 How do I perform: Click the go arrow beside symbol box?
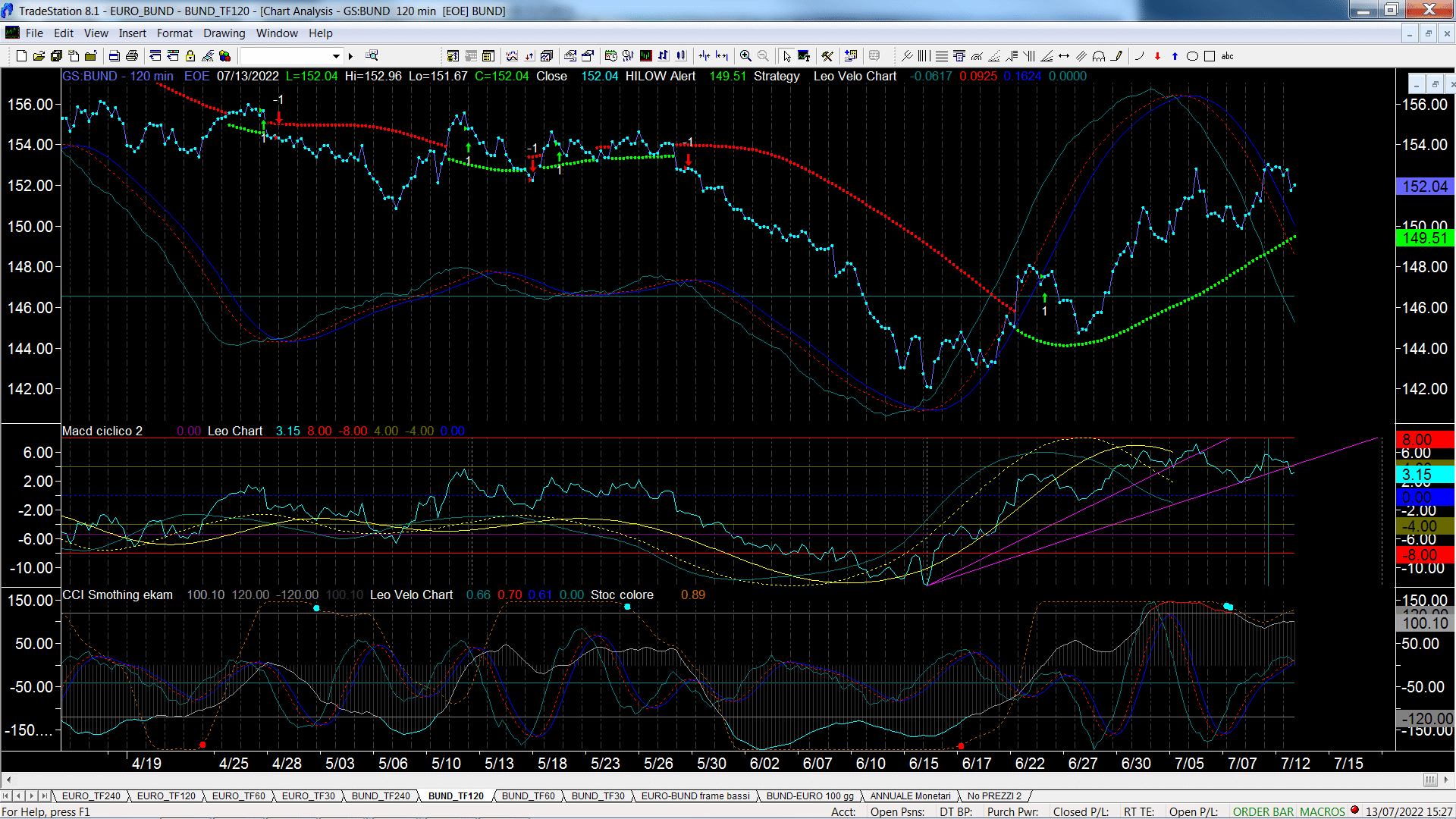coord(350,55)
